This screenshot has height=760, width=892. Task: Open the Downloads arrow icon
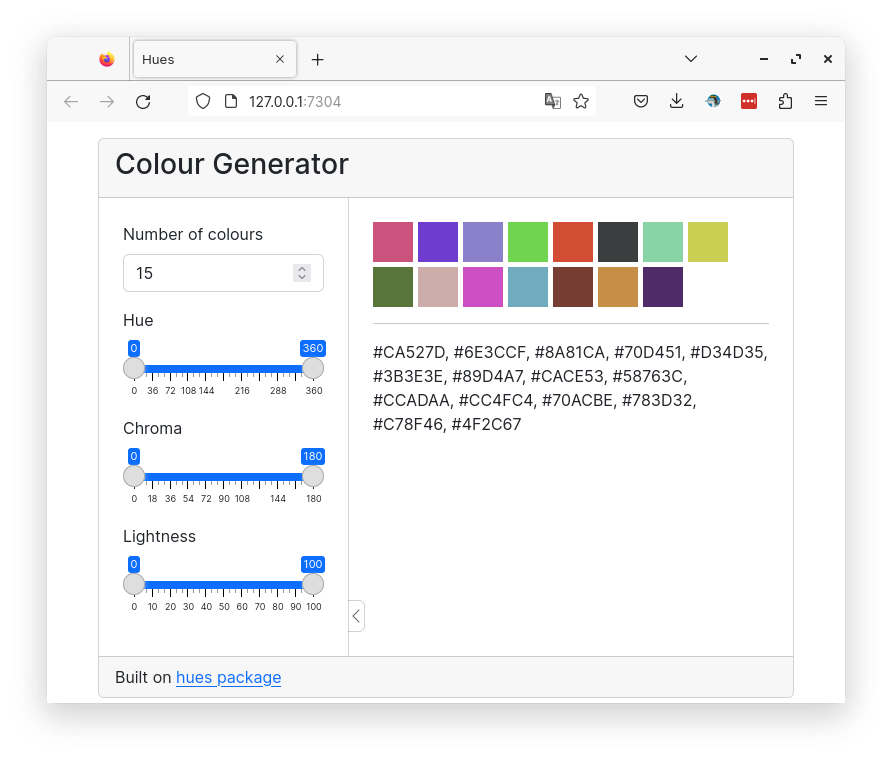[x=676, y=101]
